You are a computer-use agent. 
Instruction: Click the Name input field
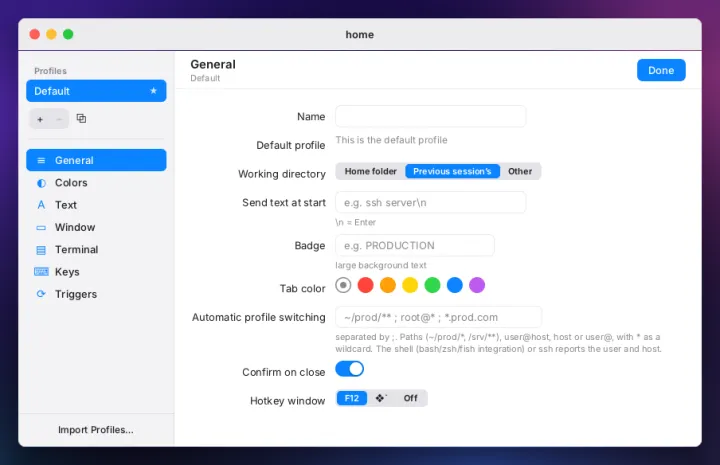431,117
